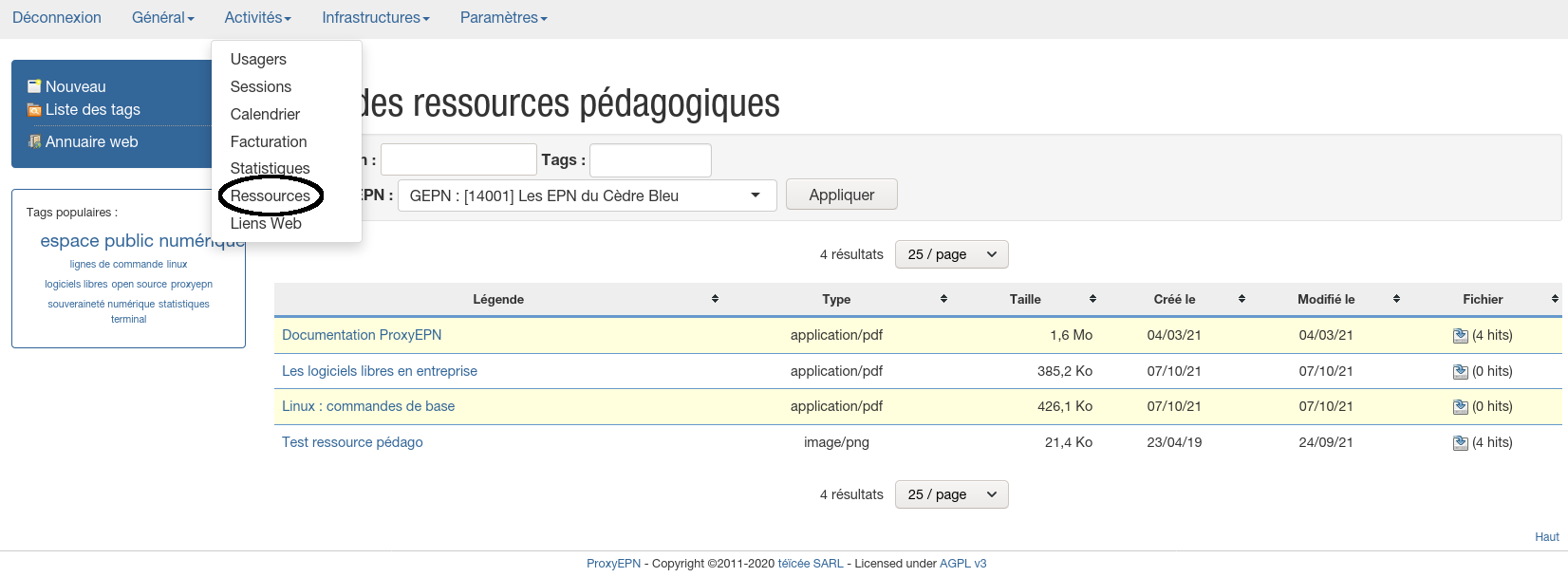Viewport: 1568px width, 577px height.
Task: Click the Nouveau icon in sidebar
Action: pos(34,86)
